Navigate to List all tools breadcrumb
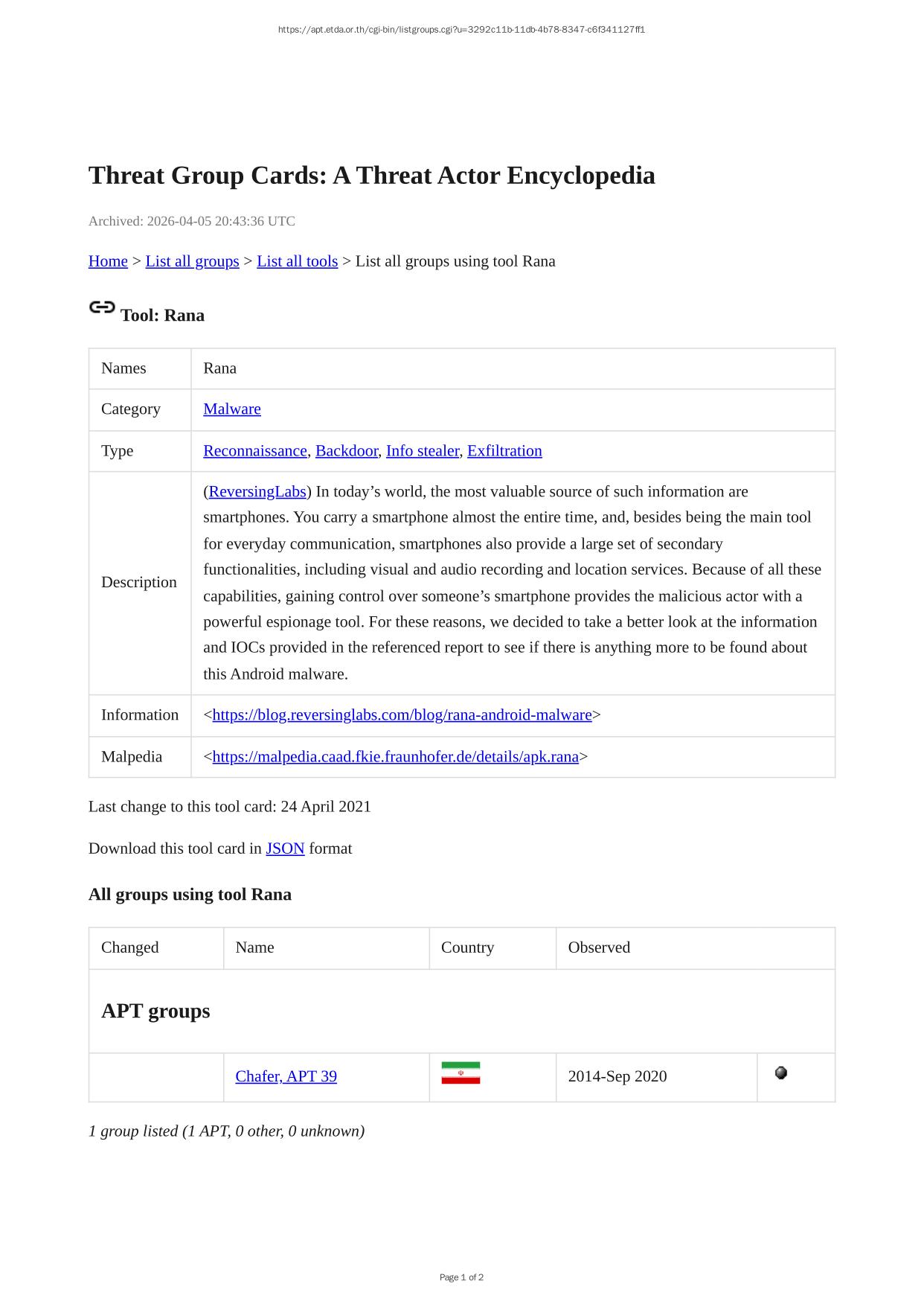 click(297, 261)
